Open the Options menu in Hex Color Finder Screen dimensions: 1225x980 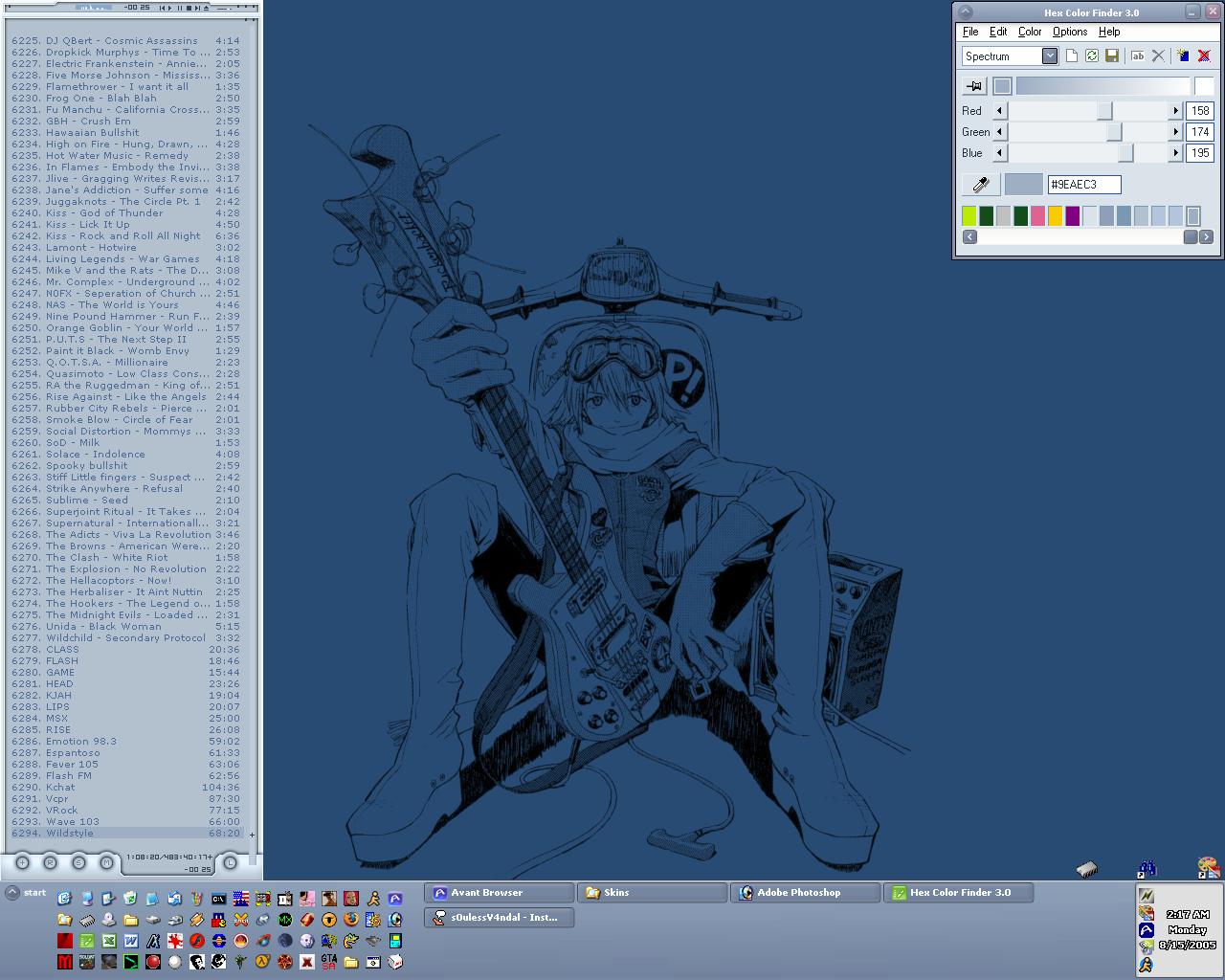[1070, 32]
